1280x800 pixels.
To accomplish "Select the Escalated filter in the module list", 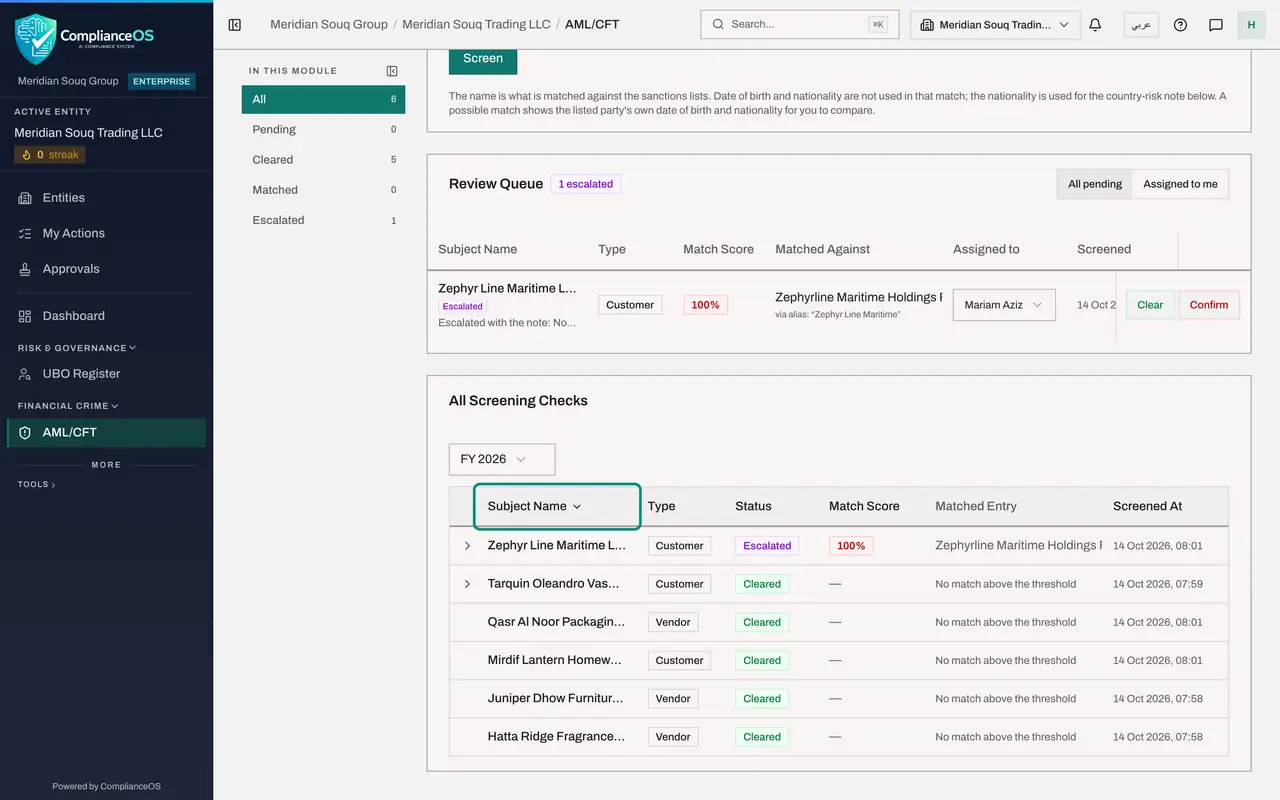I will (323, 220).
